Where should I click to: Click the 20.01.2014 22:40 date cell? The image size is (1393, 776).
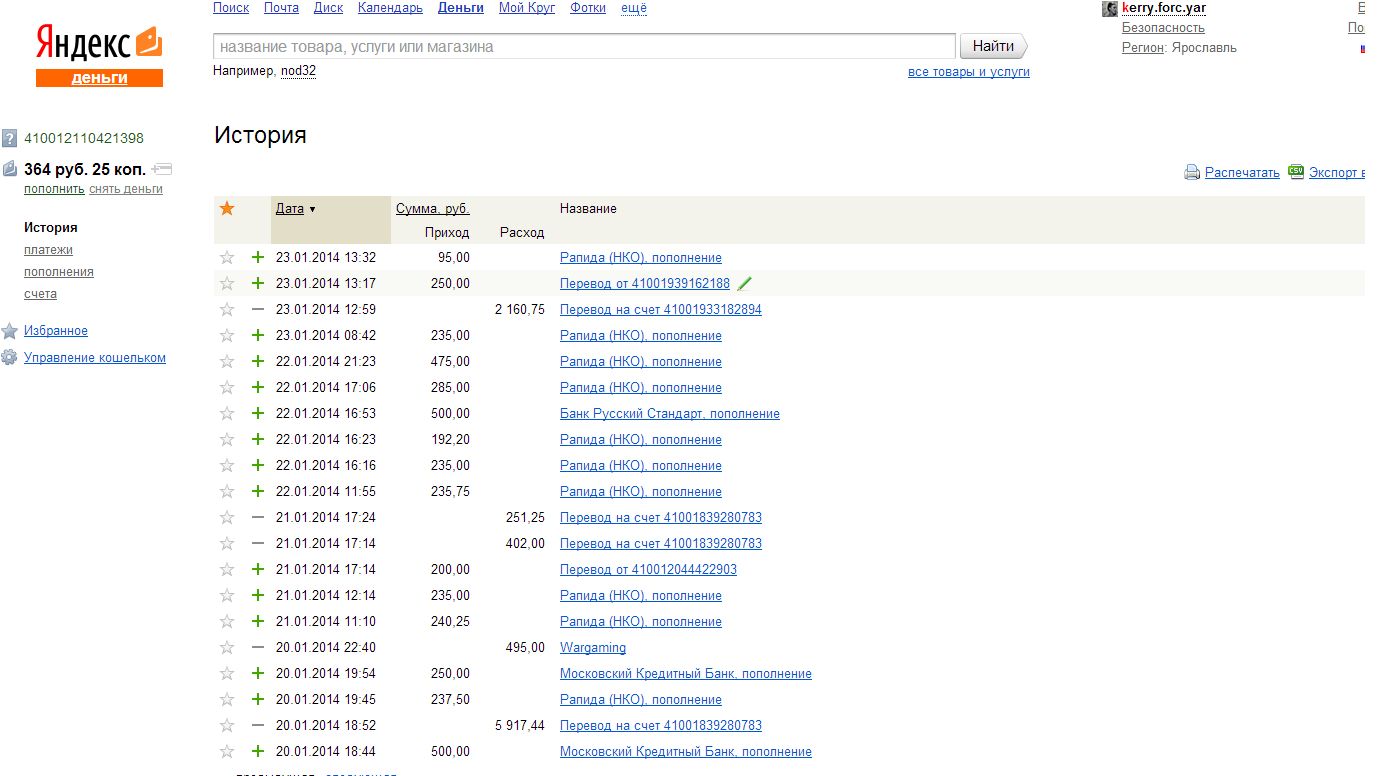click(x=326, y=647)
